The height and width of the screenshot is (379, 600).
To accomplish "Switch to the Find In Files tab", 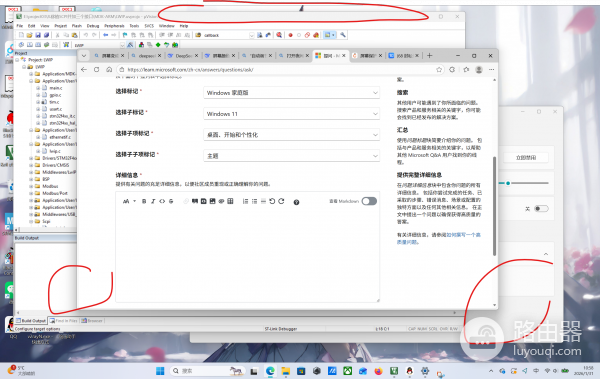I will click(64, 321).
